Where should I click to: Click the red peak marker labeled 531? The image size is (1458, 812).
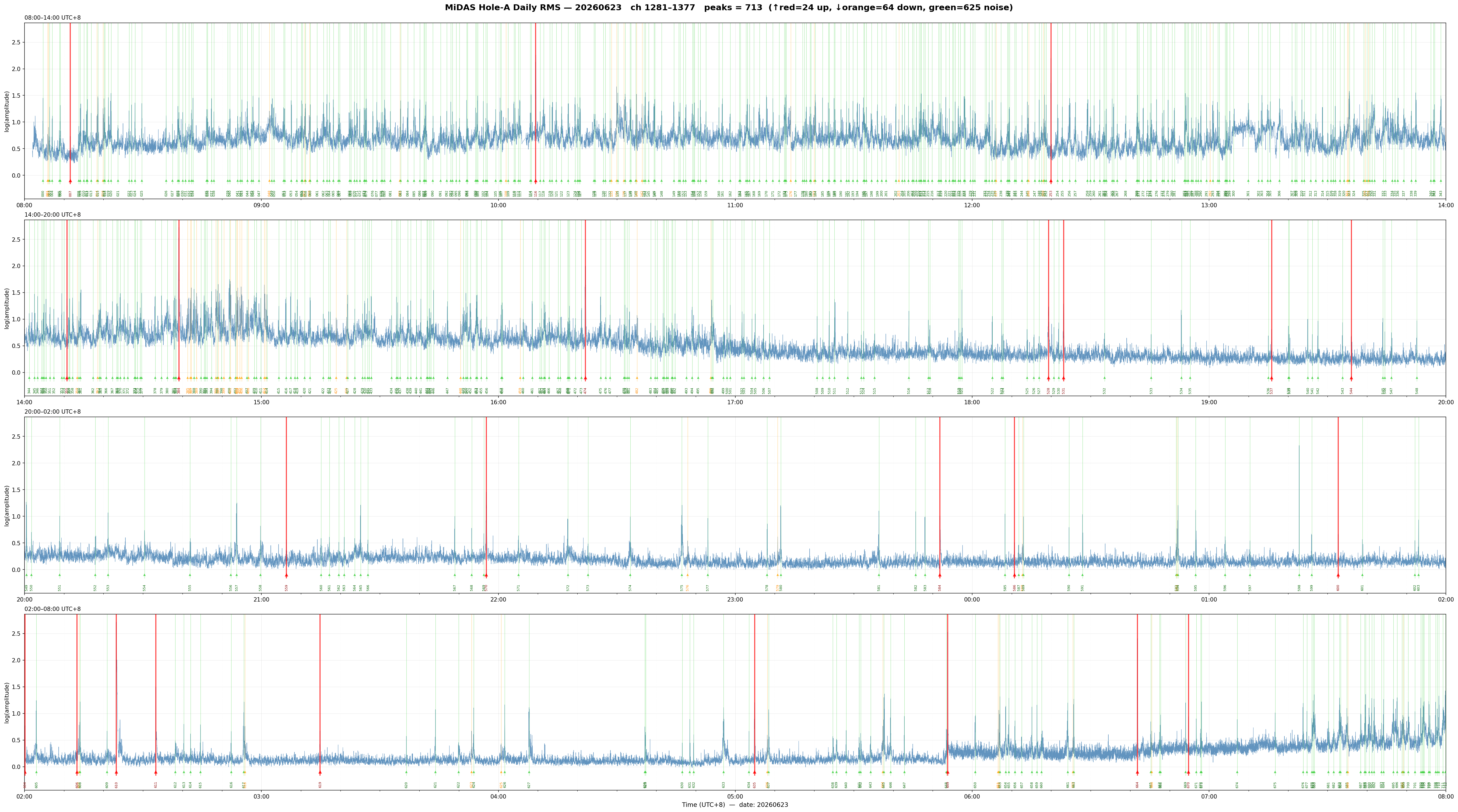click(1063, 378)
